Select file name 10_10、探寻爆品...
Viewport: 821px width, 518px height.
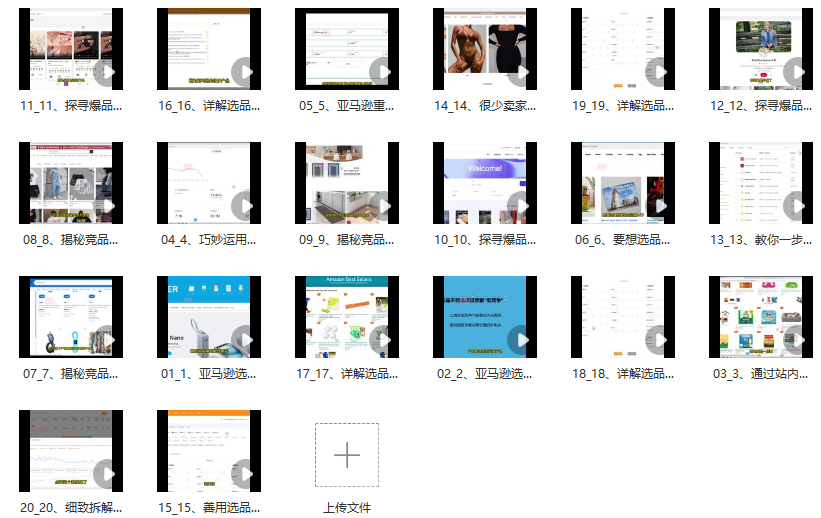coord(485,240)
